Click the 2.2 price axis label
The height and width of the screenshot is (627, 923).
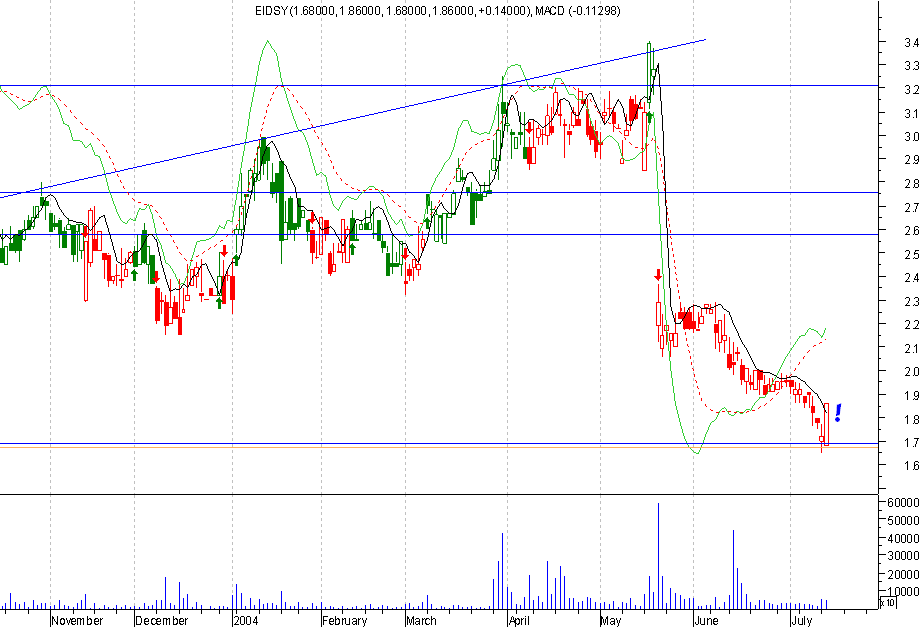(912, 325)
